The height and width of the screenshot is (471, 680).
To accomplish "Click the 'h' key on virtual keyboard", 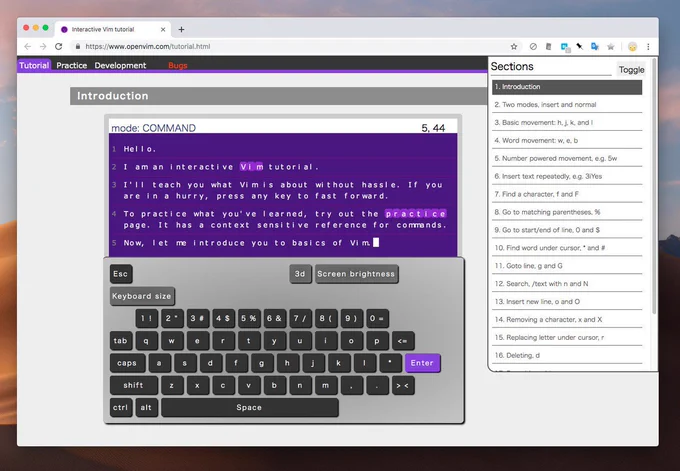I will tap(287, 363).
